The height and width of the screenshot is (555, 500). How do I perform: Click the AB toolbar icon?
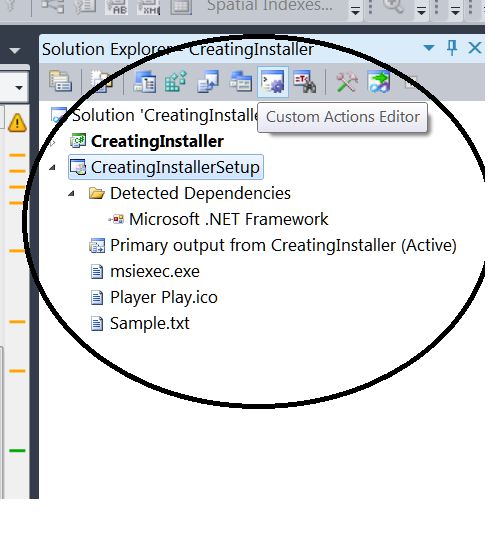(116, 7)
